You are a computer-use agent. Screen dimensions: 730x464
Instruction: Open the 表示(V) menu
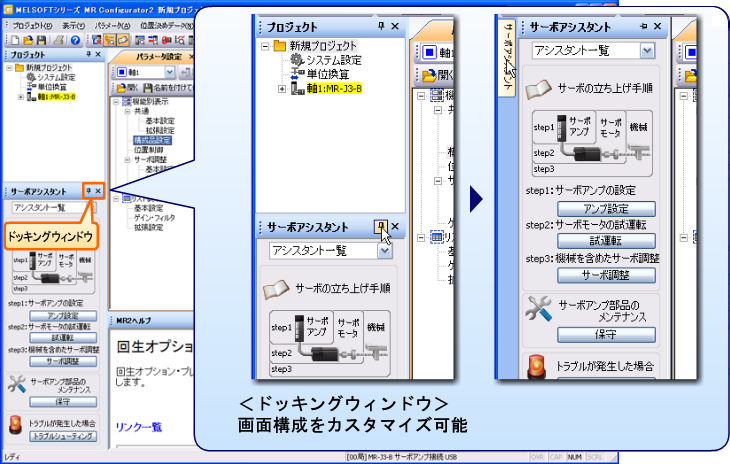74,26
